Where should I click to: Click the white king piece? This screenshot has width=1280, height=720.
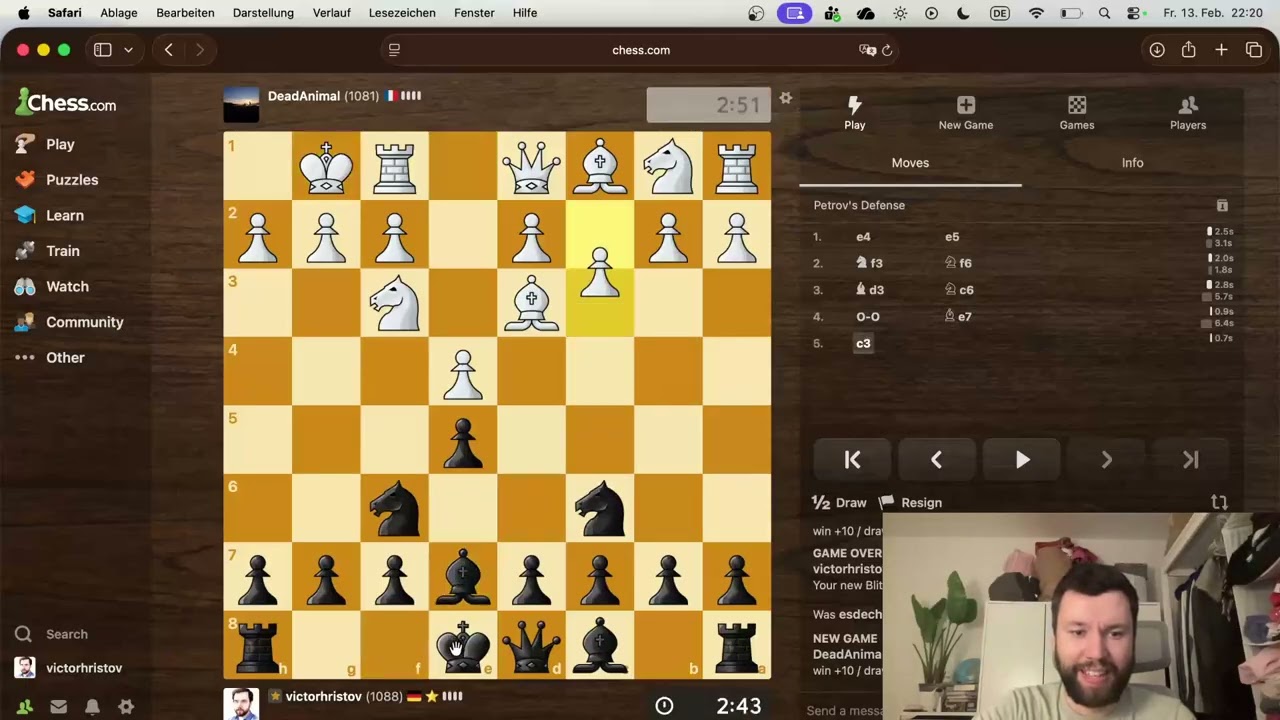click(326, 166)
